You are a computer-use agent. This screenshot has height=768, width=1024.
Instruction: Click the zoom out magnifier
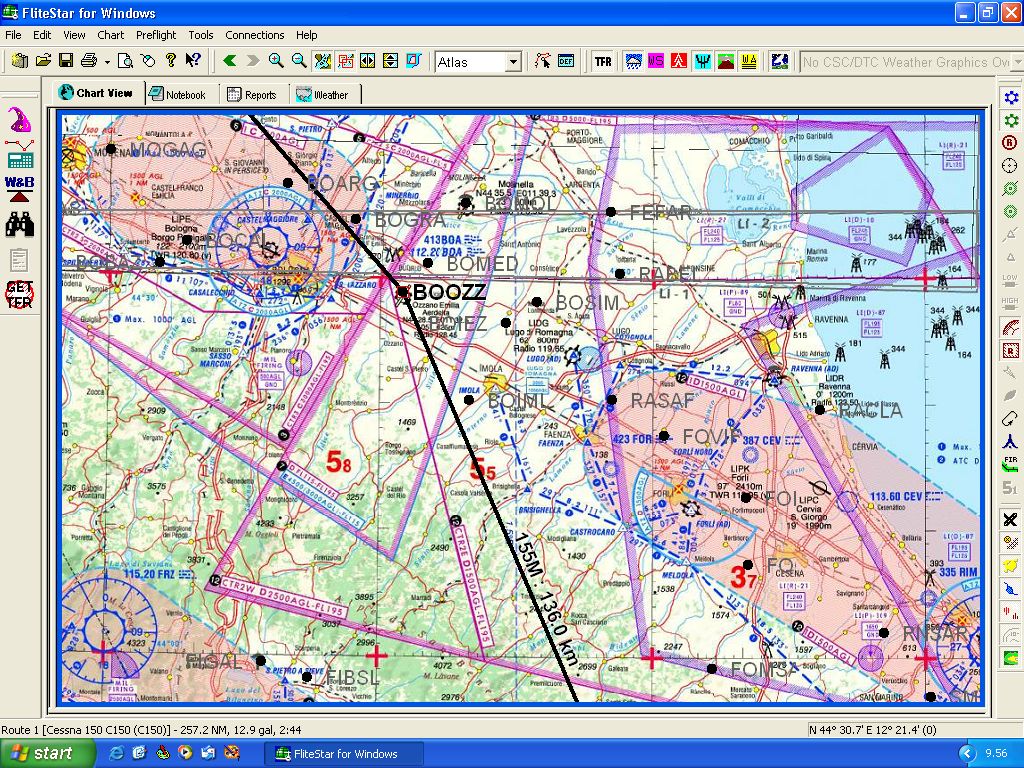click(298, 61)
